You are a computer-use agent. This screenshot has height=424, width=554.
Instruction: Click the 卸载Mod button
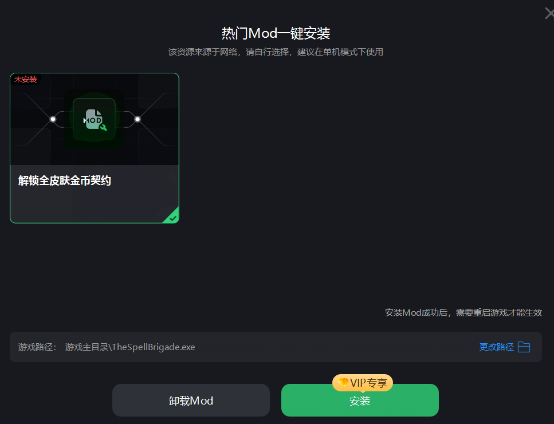pyautogui.click(x=191, y=400)
